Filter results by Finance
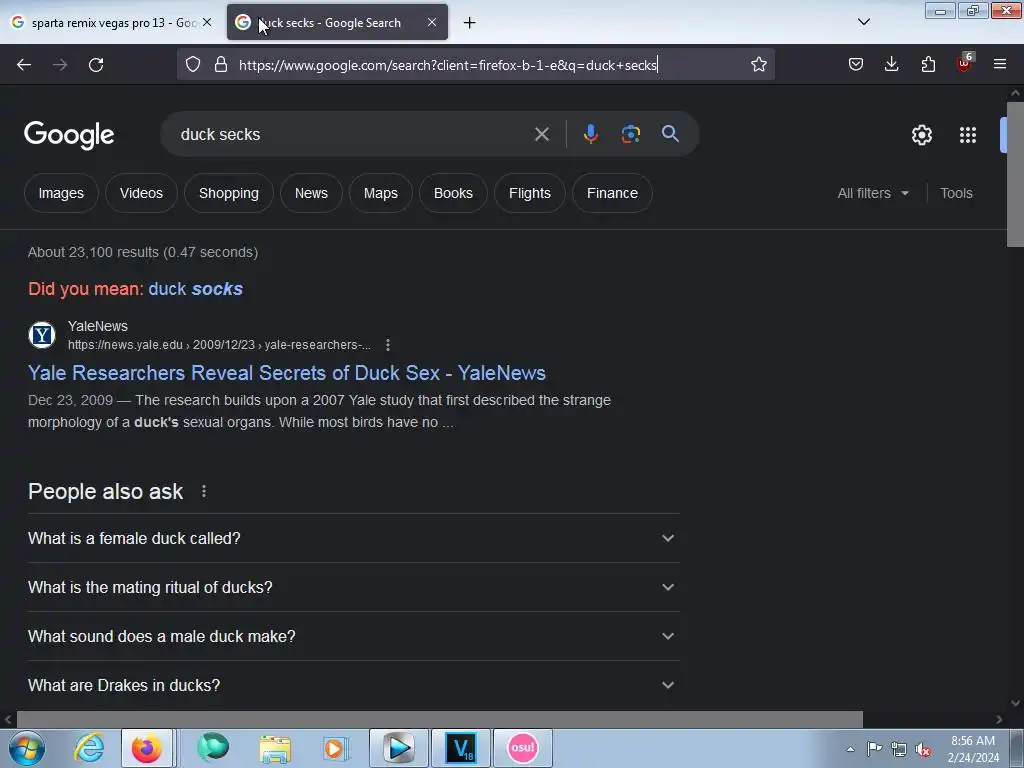Image resolution: width=1024 pixels, height=768 pixels. click(x=612, y=193)
